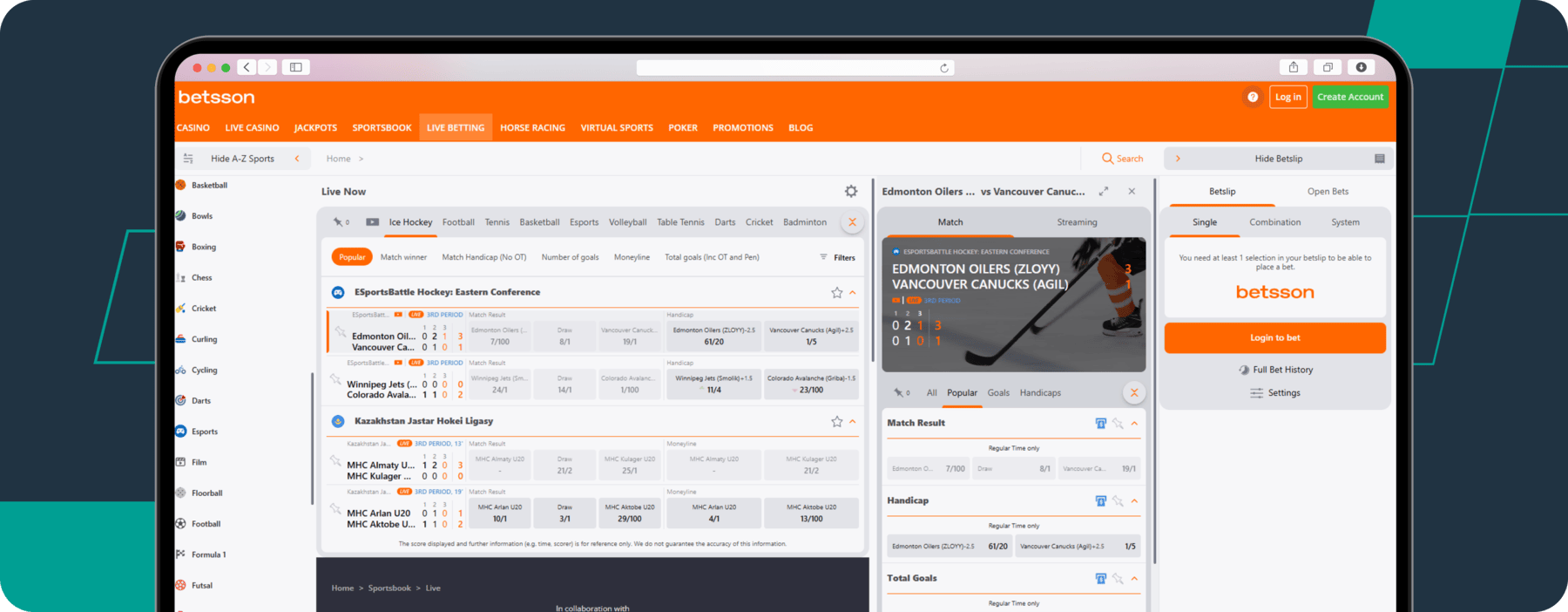This screenshot has height=612, width=1568.
Task: Click the Cycling icon in sidebar
Action: pyautogui.click(x=181, y=370)
